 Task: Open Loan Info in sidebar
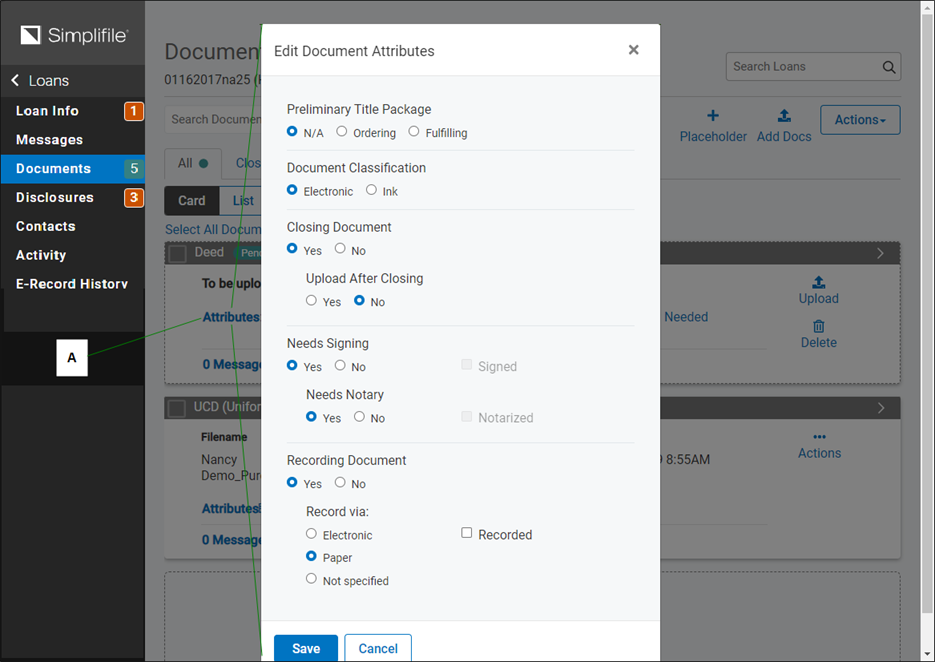[x=47, y=111]
